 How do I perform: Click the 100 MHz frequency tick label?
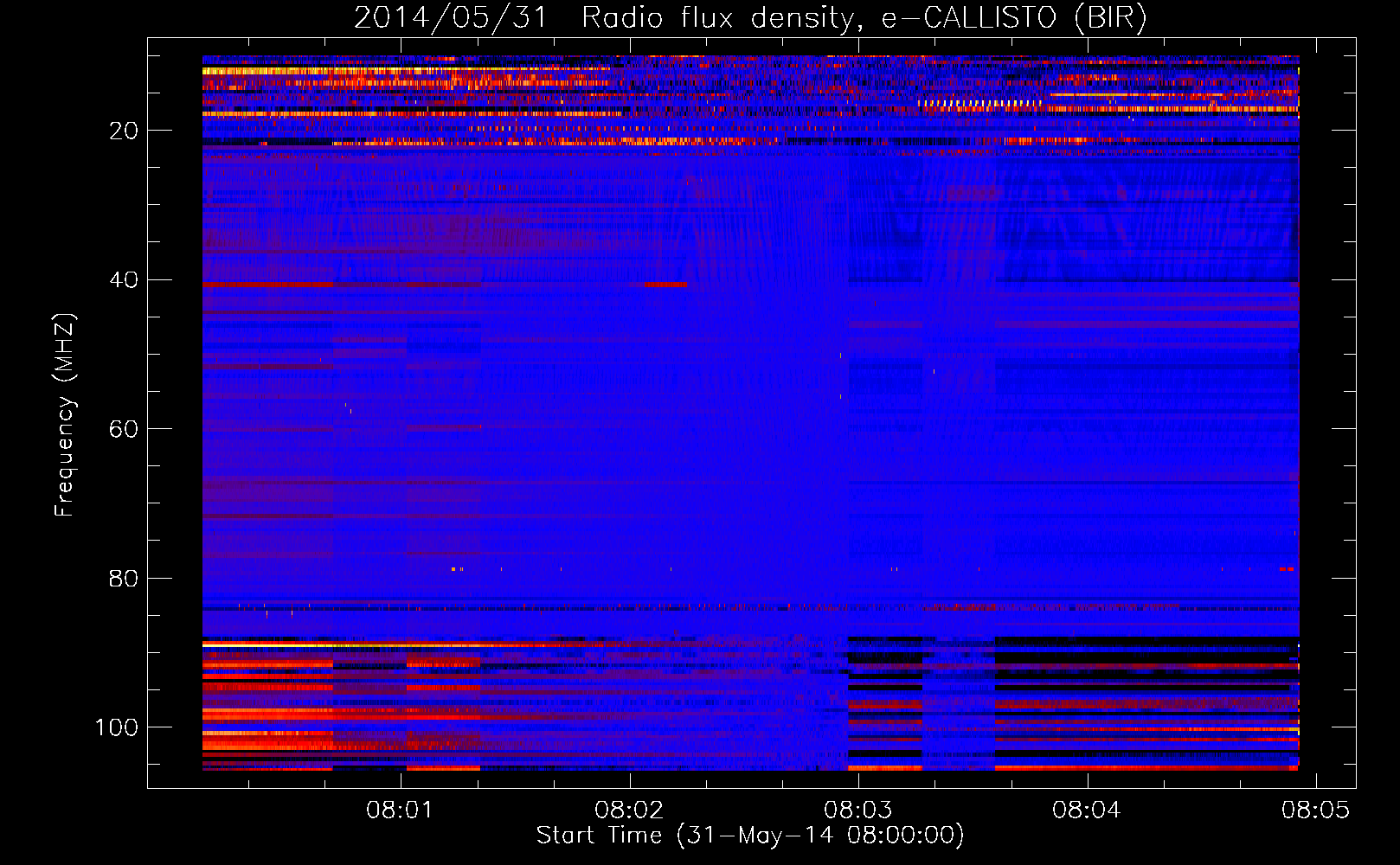(117, 727)
